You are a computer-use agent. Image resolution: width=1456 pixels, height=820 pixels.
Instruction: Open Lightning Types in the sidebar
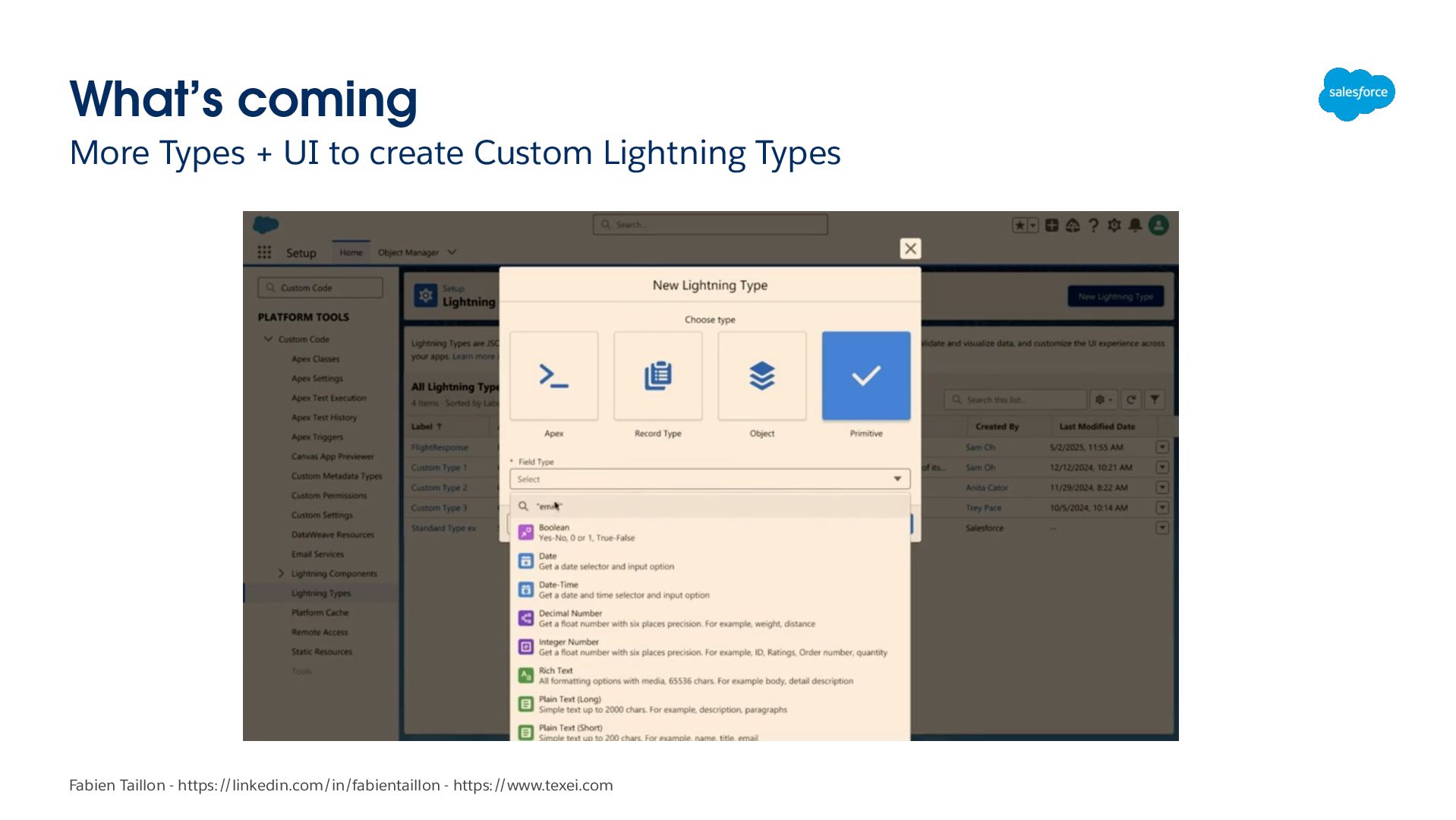(321, 593)
